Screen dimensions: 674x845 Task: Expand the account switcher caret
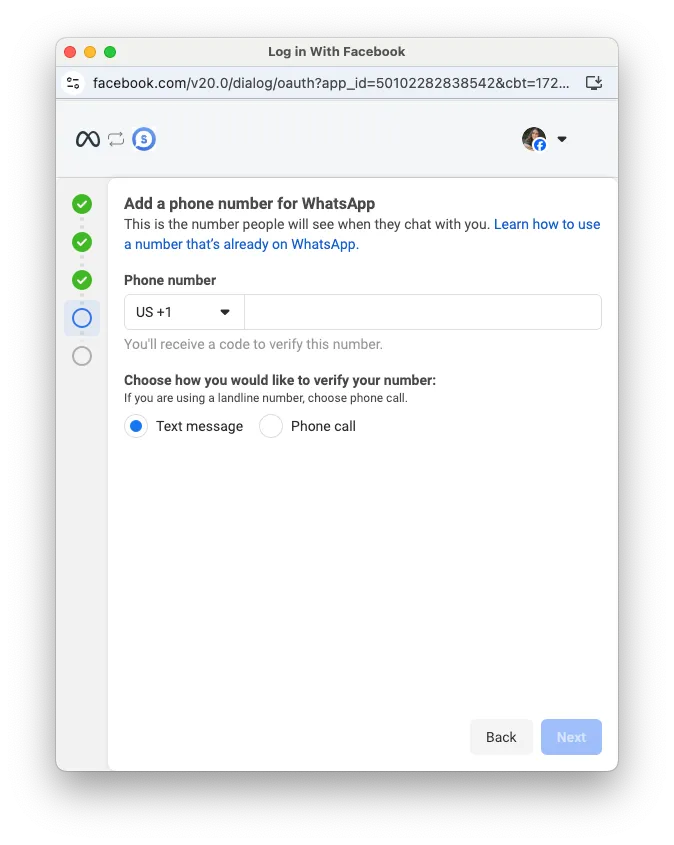[562, 140]
